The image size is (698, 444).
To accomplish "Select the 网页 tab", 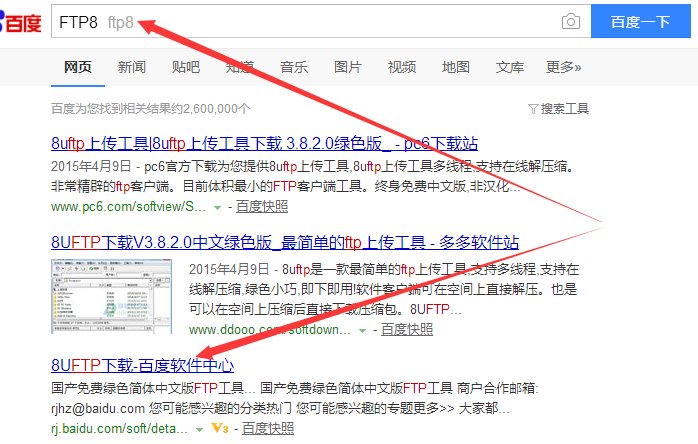I will click(78, 67).
